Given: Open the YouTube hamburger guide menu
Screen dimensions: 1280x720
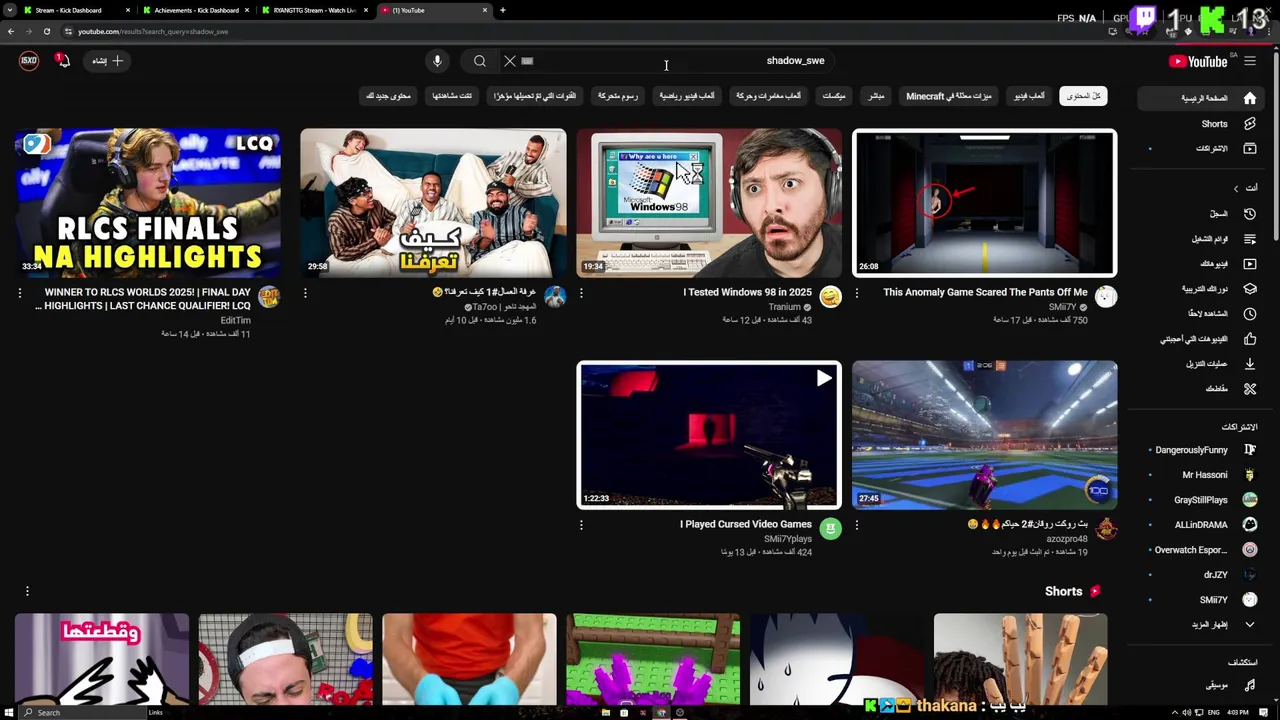Looking at the screenshot, I should pos(1250,61).
